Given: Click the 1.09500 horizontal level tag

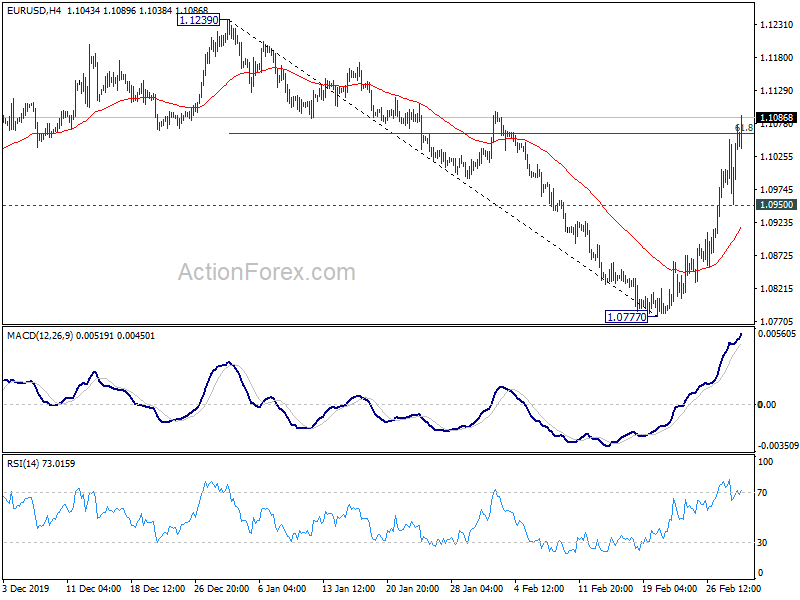Looking at the screenshot, I should pyautogui.click(x=776, y=205).
